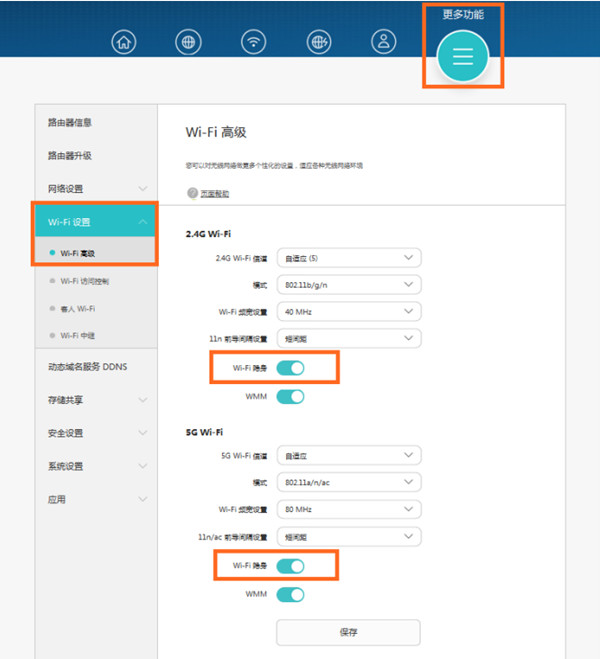Open the 11n guard interval dropdown
Viewport: 600px width, 659px height.
tap(349, 338)
